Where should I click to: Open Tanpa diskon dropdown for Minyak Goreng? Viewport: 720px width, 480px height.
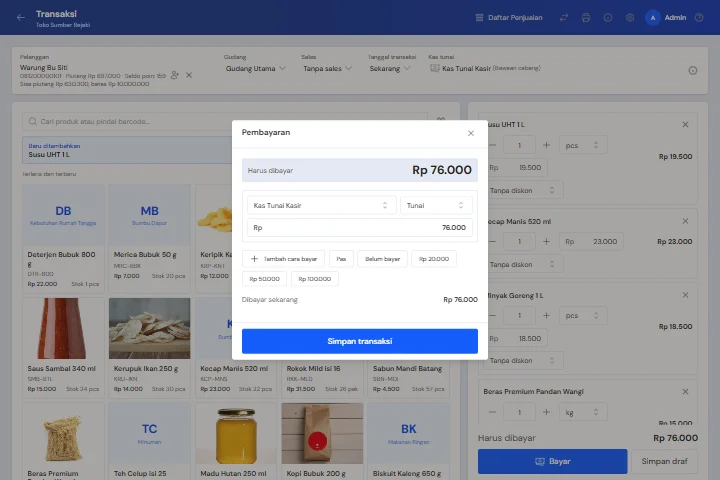pos(523,361)
